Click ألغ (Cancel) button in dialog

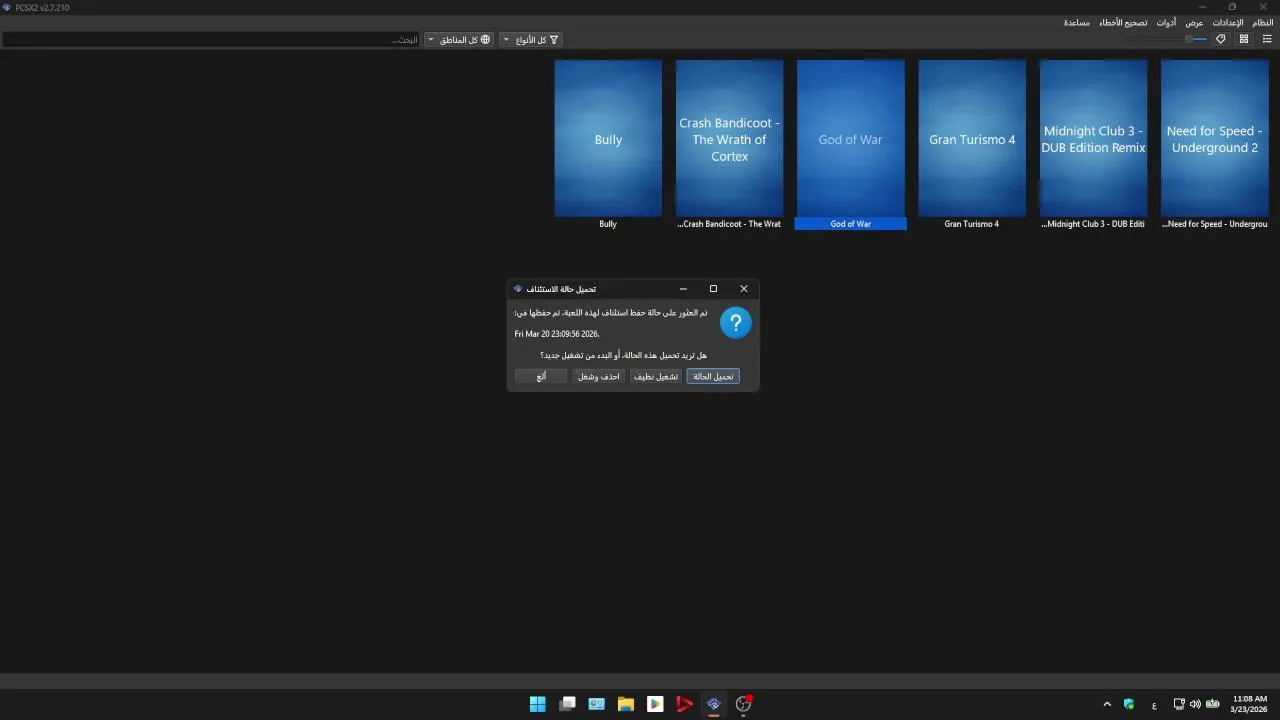click(541, 377)
